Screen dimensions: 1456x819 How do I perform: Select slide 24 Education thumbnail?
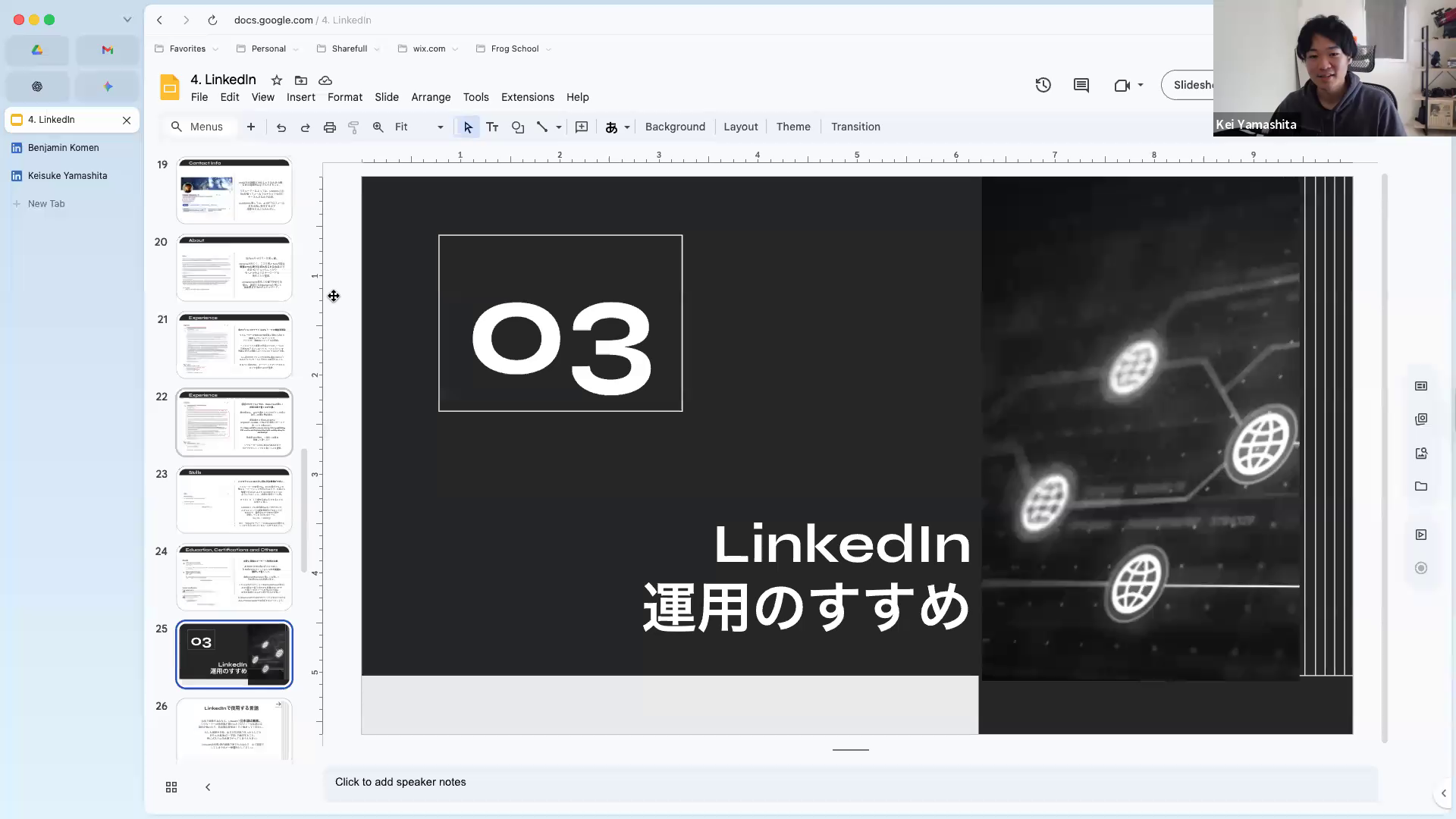point(234,577)
